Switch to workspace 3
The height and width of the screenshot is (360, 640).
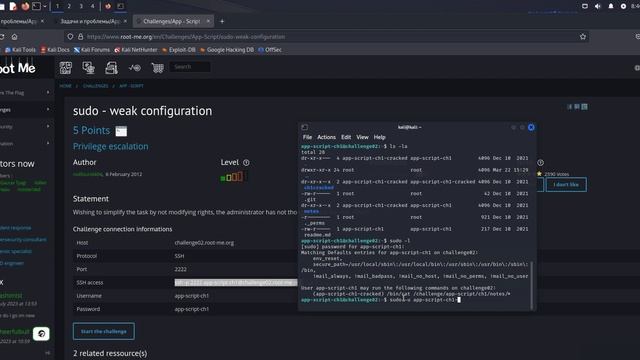[x=81, y=6]
